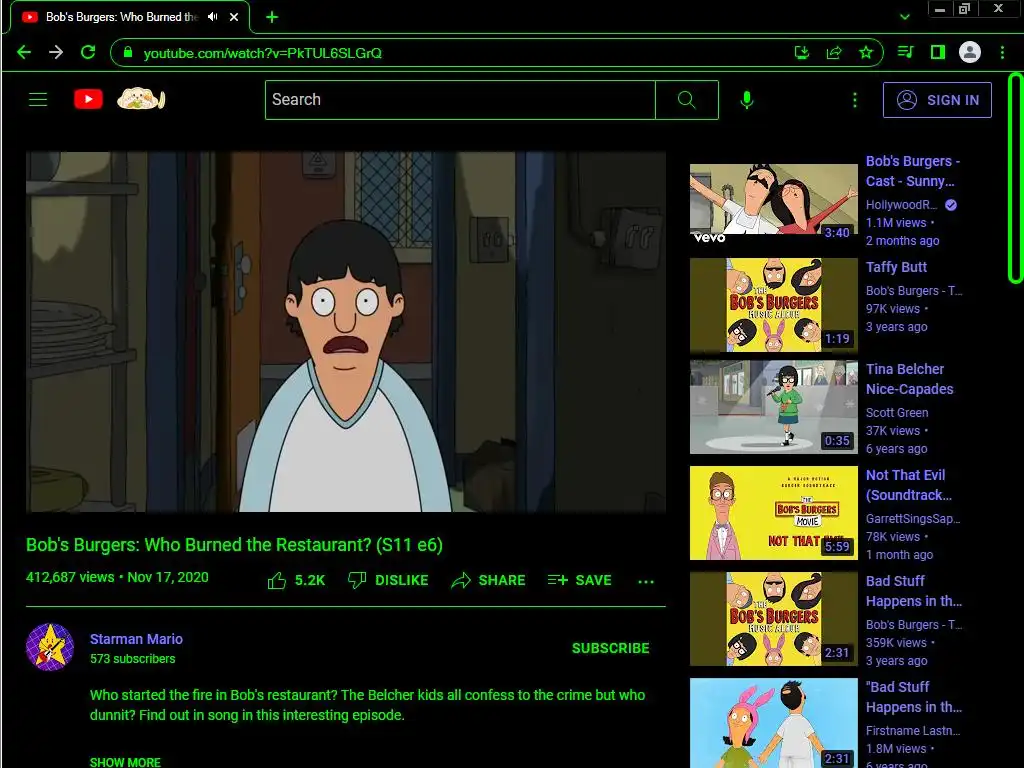Click Tina Belcher Nice-Capades title
The width and height of the screenshot is (1024, 768).
pos(910,379)
